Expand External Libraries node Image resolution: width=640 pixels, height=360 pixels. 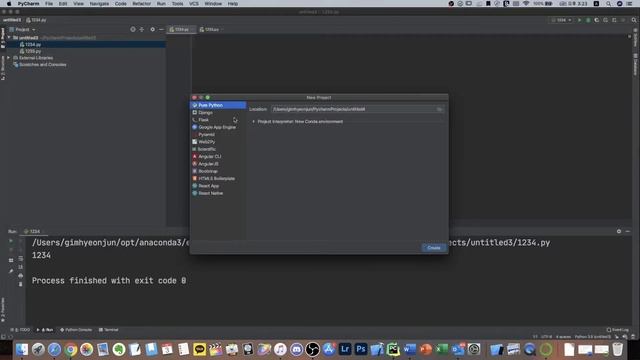point(9,58)
